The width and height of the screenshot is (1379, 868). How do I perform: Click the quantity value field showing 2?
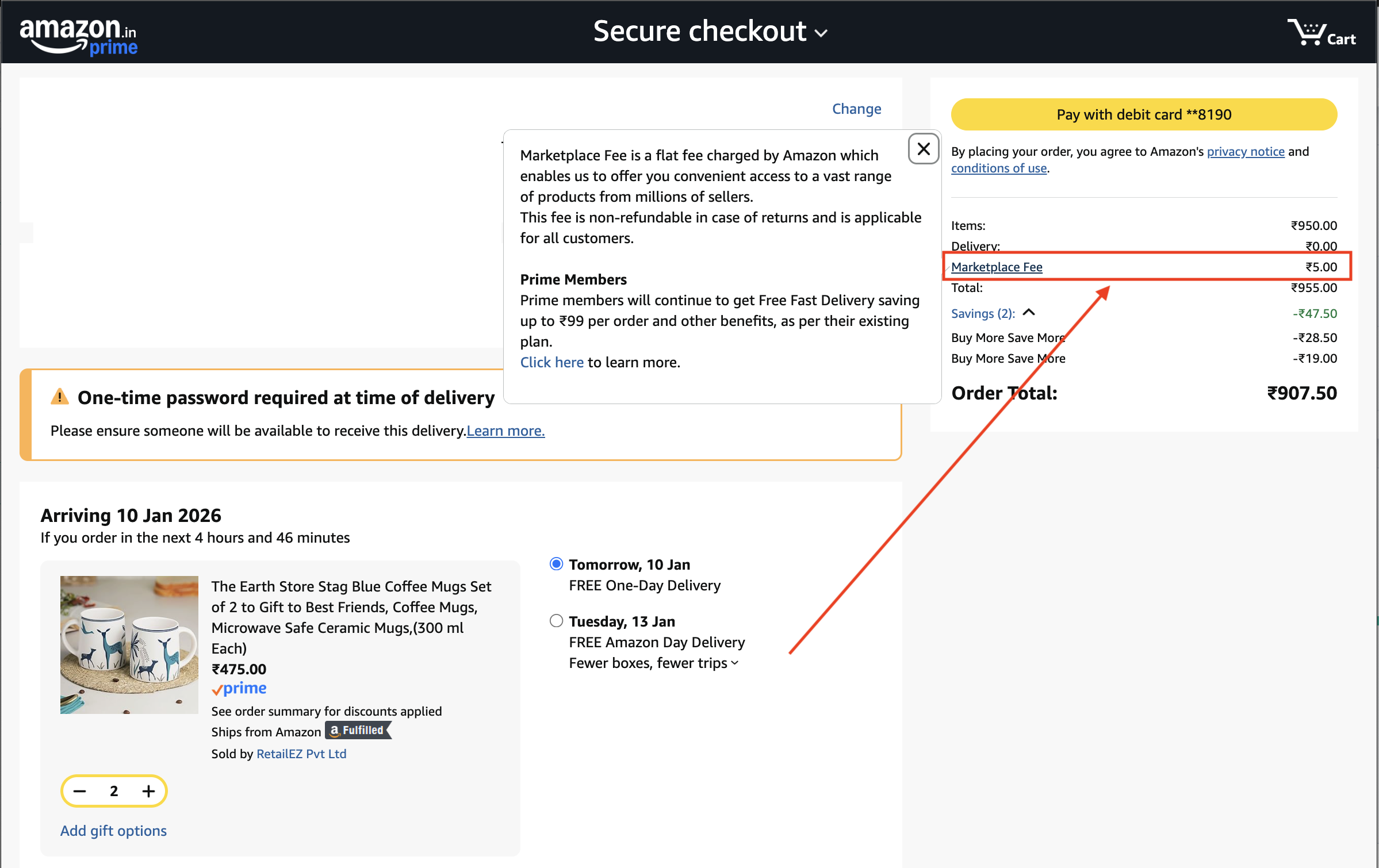(x=113, y=791)
